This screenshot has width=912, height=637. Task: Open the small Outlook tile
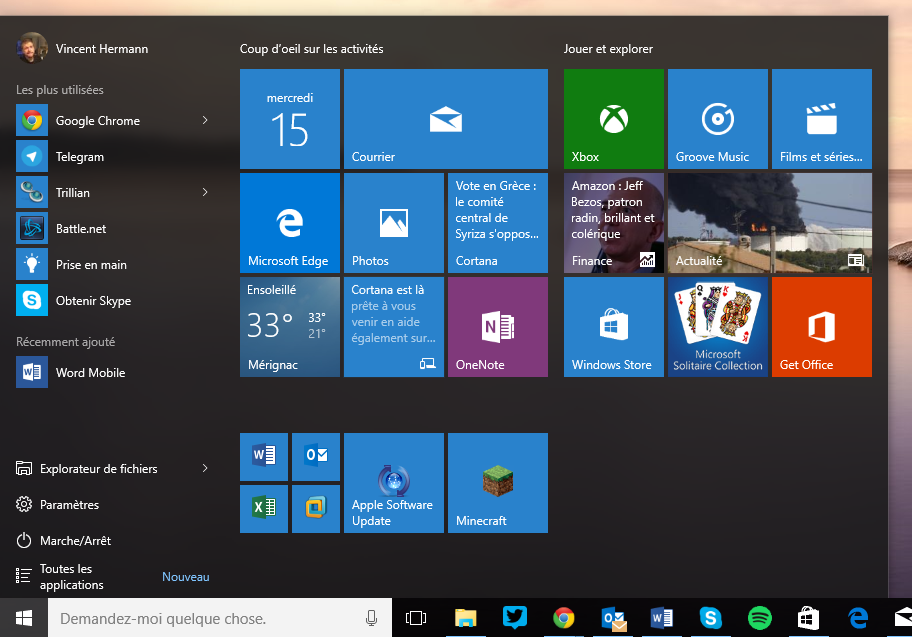click(x=316, y=457)
